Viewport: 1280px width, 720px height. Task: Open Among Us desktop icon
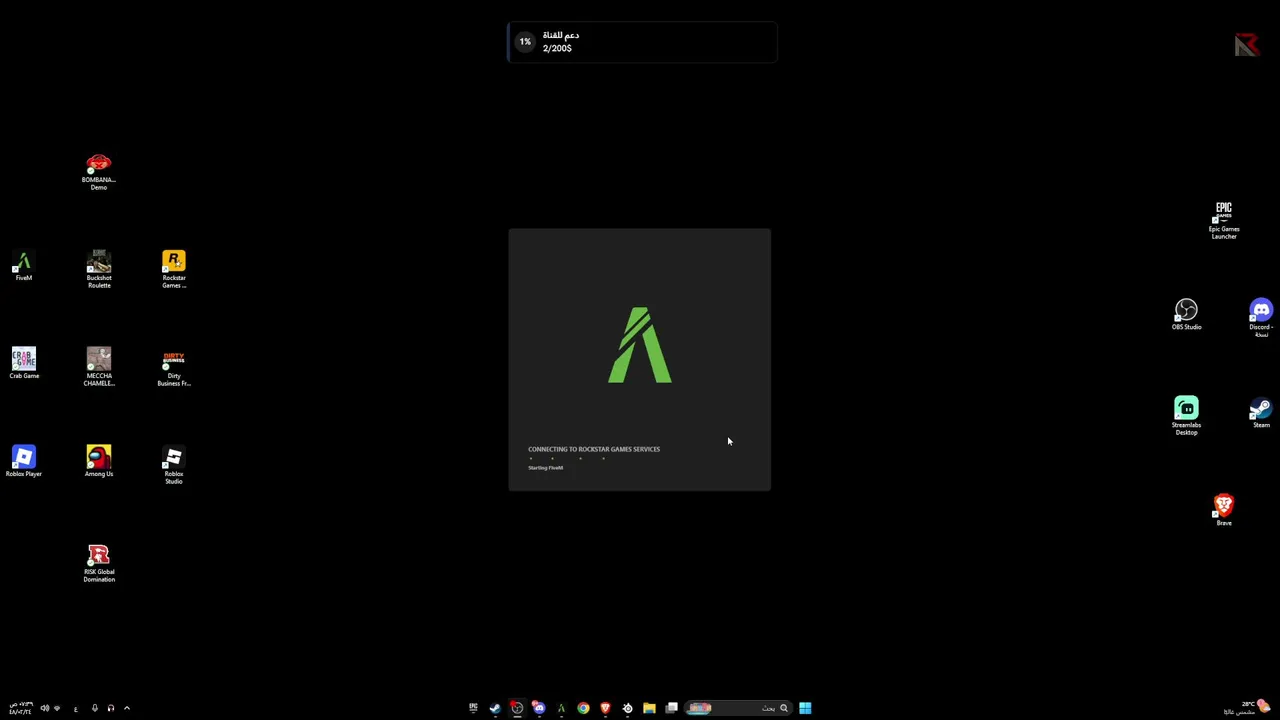(98, 462)
